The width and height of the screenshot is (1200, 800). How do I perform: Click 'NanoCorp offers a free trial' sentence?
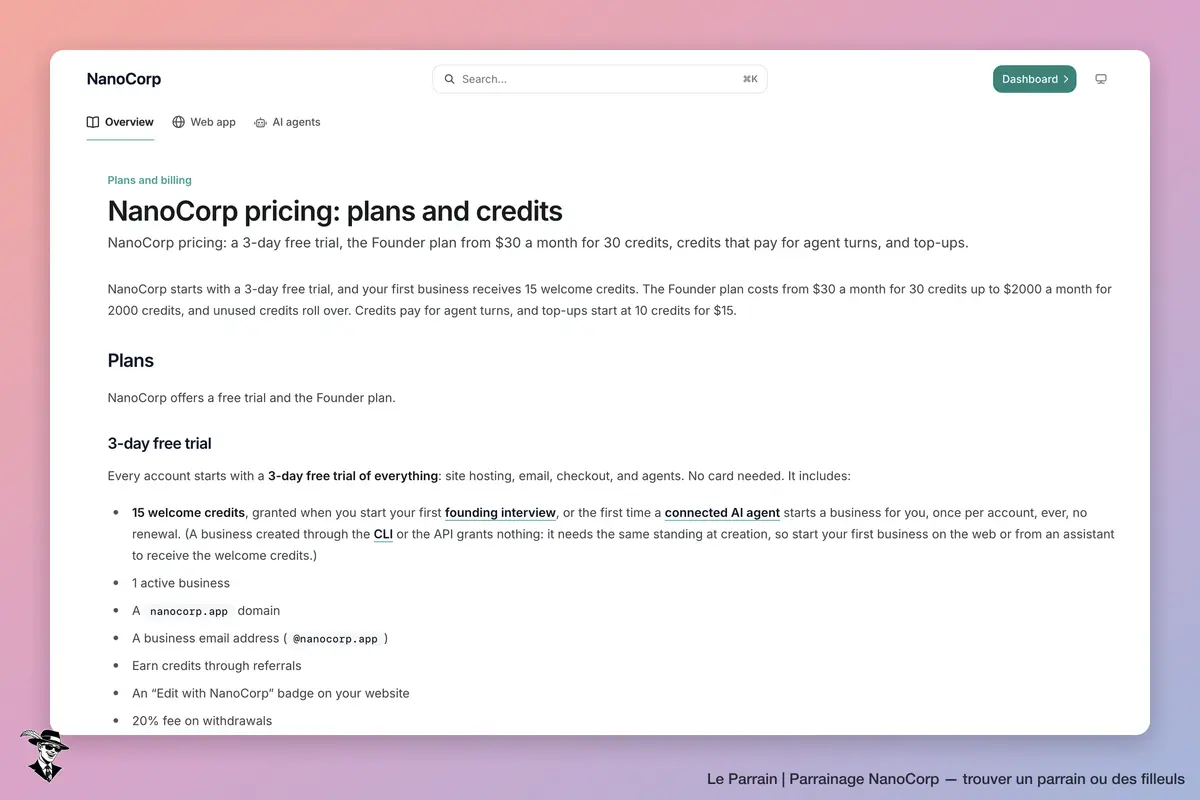(252, 398)
